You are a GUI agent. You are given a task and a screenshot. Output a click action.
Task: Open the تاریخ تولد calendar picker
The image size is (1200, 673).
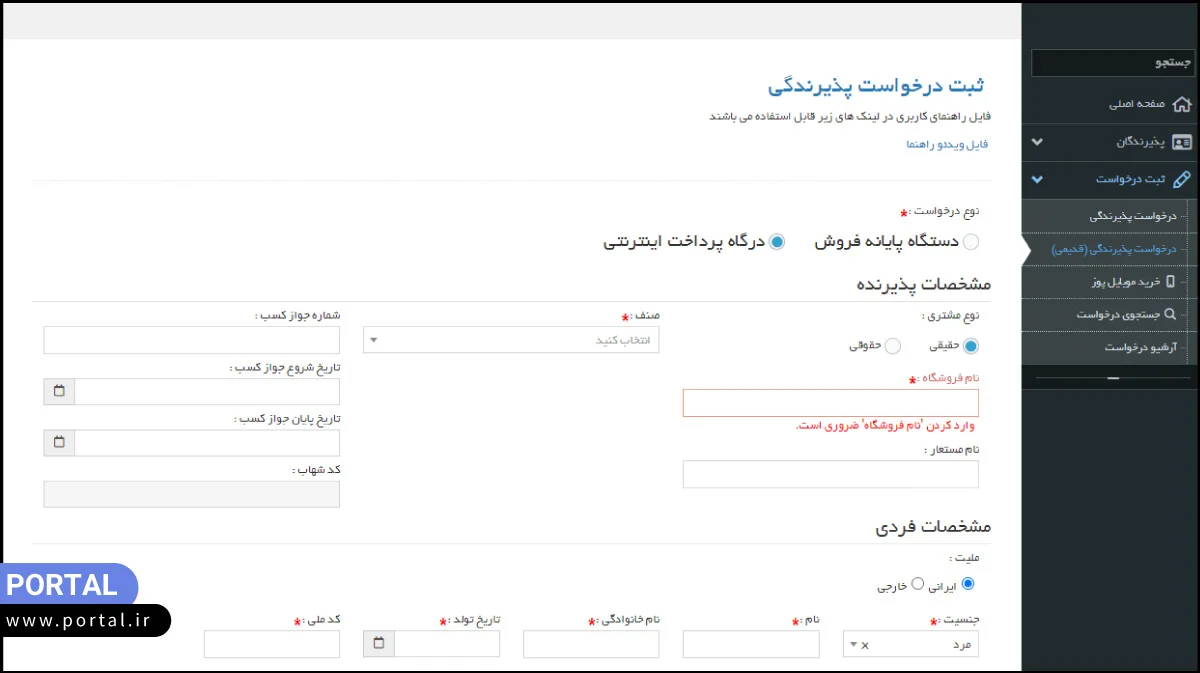pyautogui.click(x=378, y=644)
